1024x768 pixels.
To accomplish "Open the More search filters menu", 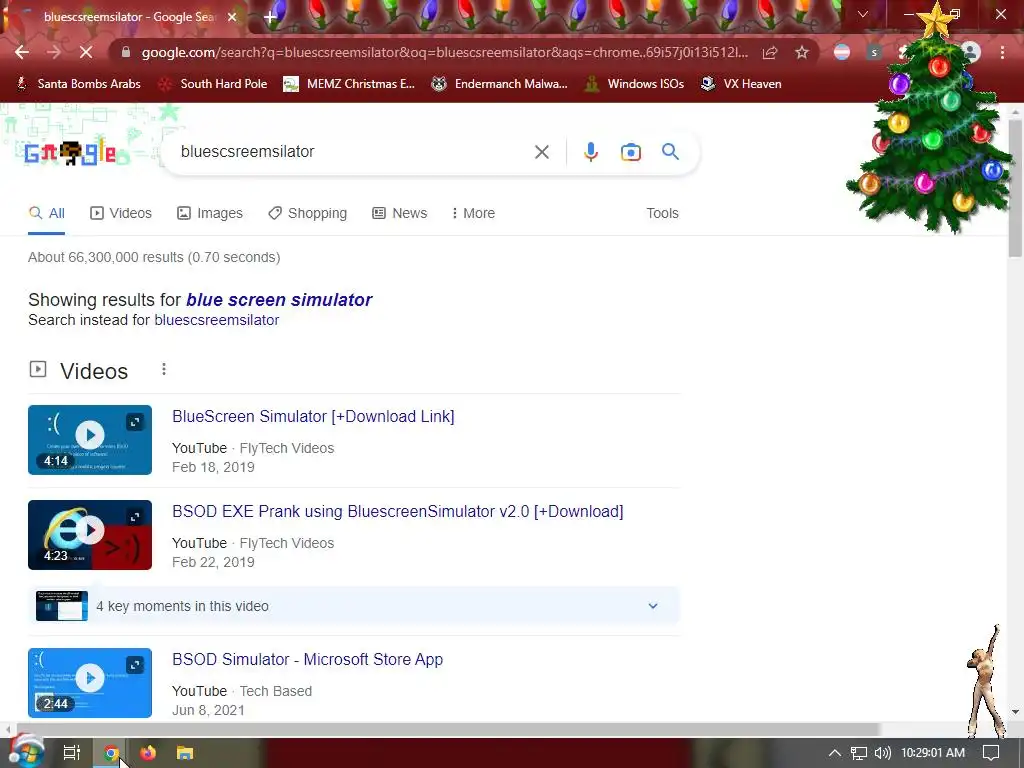I will click(x=473, y=213).
